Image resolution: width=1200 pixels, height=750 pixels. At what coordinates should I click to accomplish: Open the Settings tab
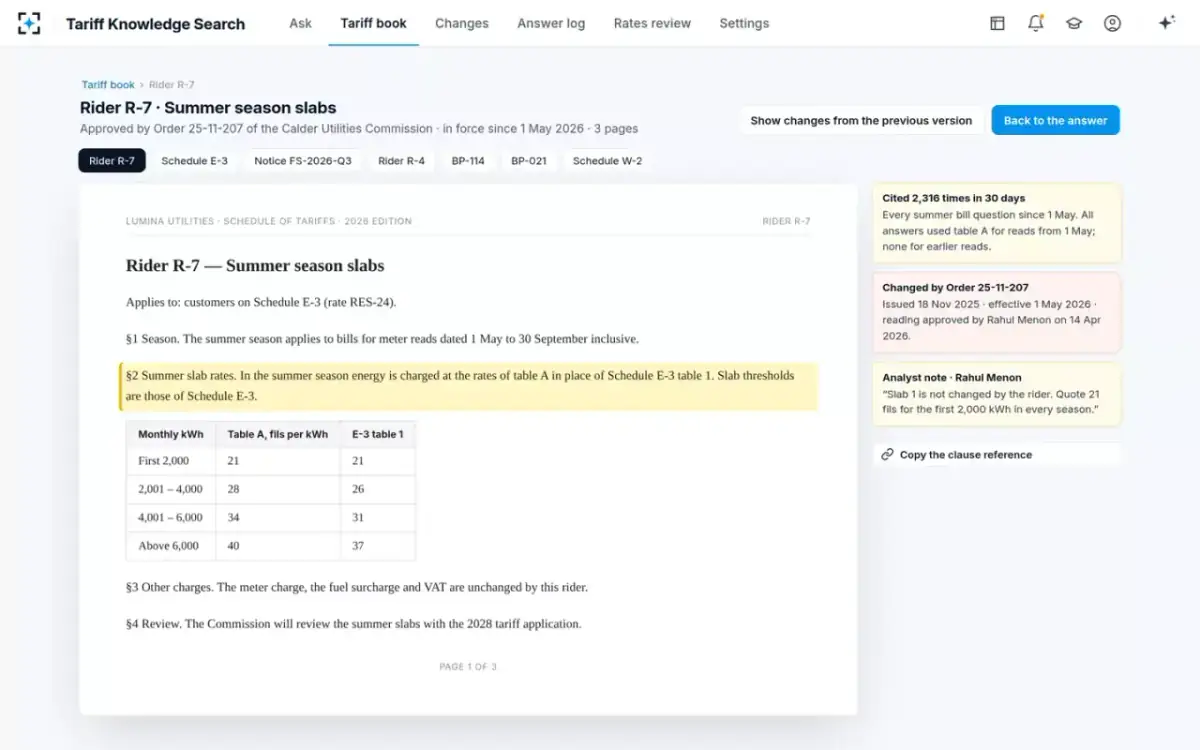(744, 23)
